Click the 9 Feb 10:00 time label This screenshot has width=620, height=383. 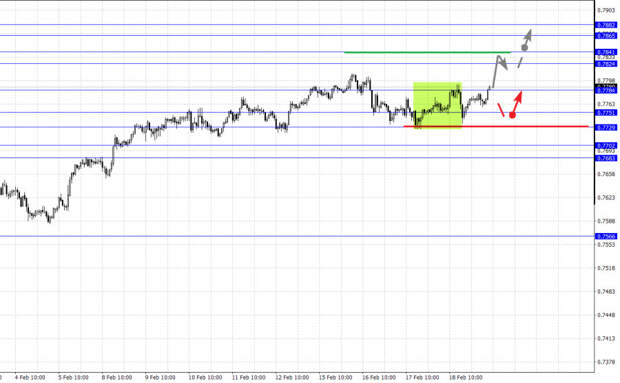pos(160,377)
